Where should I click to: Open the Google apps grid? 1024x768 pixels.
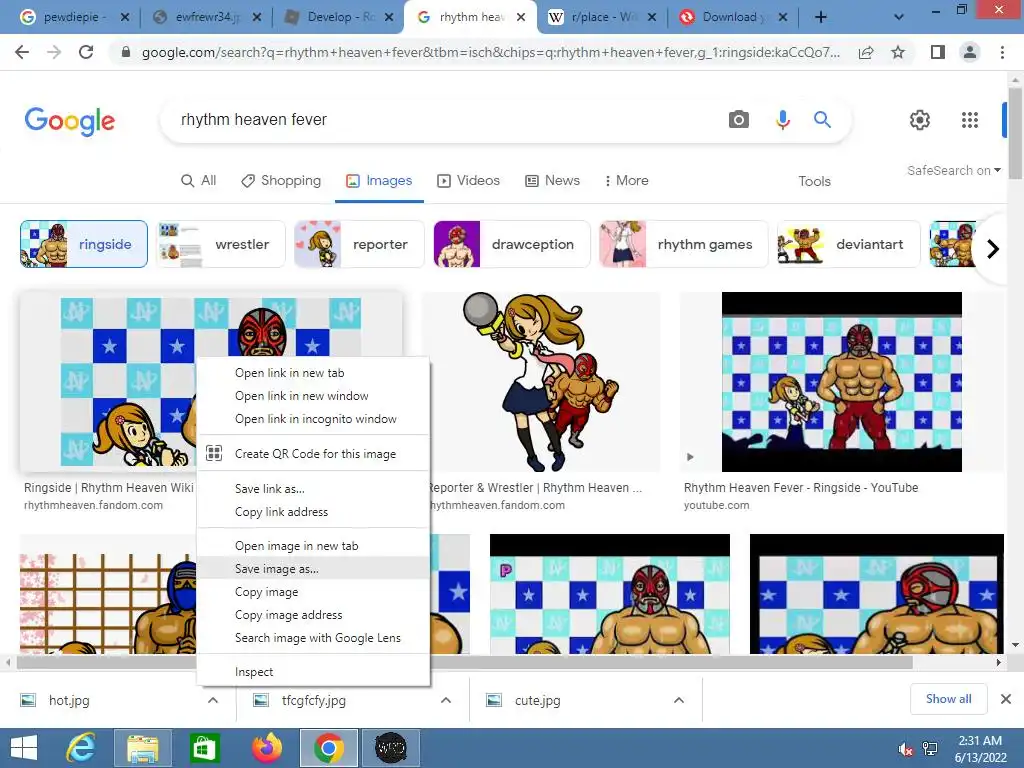pyautogui.click(x=970, y=120)
